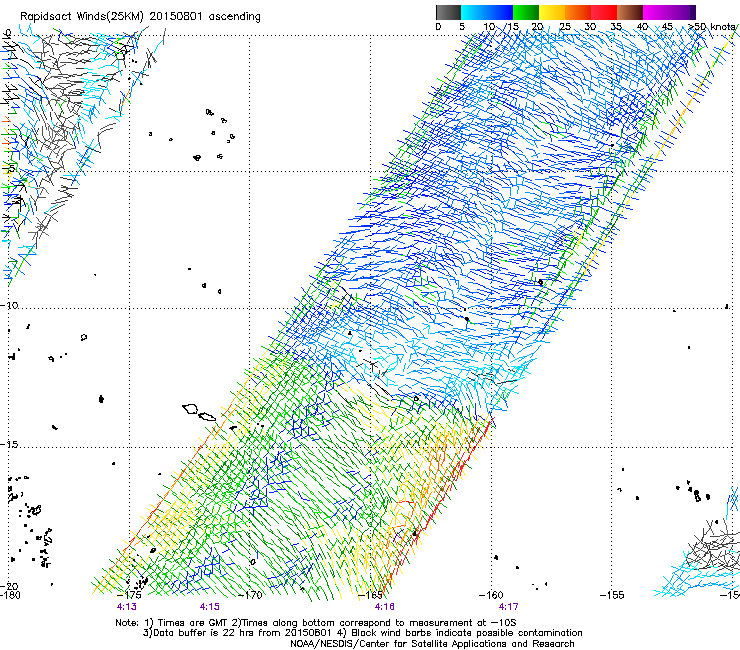Click the time label '4:15'
The width and height of the screenshot is (740, 650).
pyautogui.click(x=210, y=607)
